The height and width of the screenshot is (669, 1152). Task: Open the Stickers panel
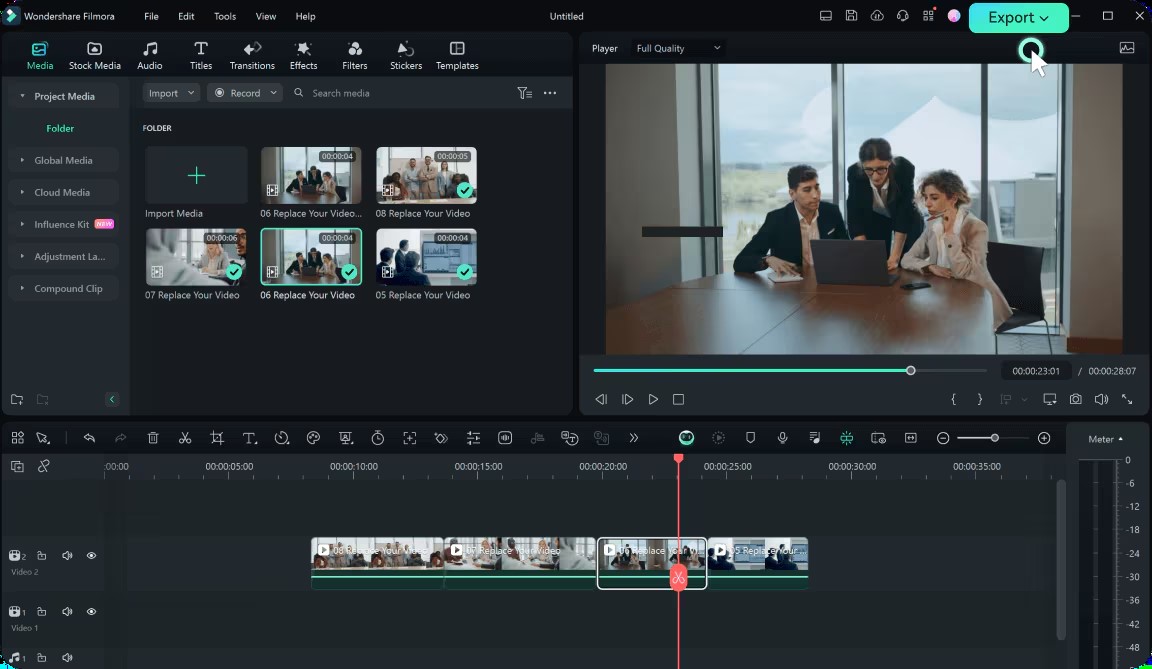click(x=406, y=56)
